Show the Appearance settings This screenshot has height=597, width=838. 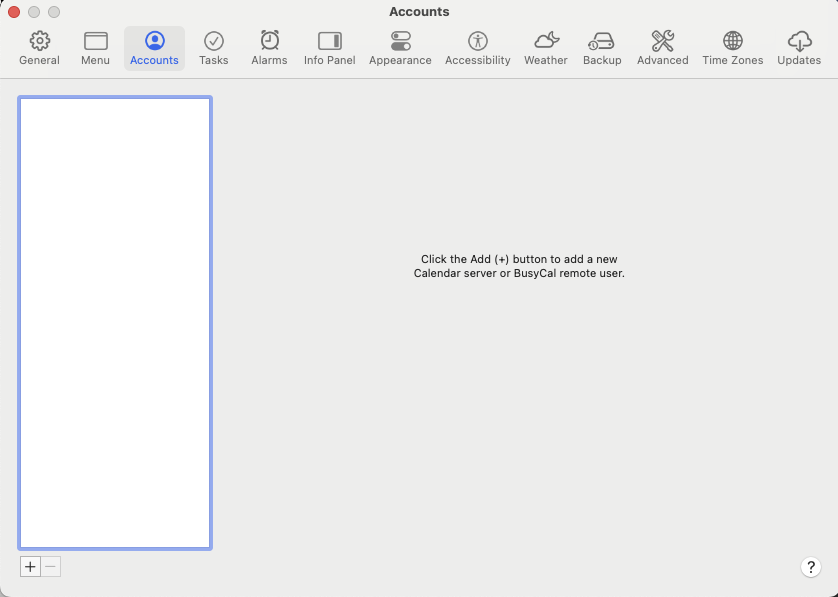click(x=400, y=48)
